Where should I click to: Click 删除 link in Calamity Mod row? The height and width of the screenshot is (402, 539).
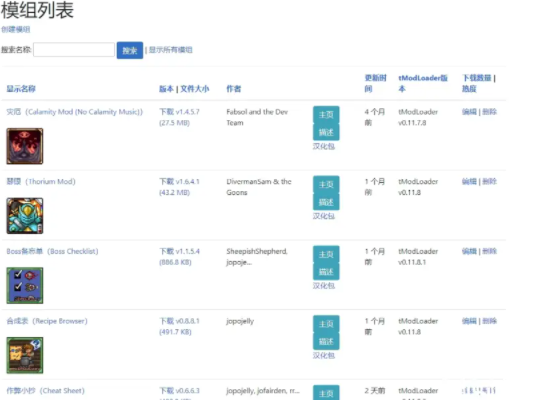click(x=490, y=112)
